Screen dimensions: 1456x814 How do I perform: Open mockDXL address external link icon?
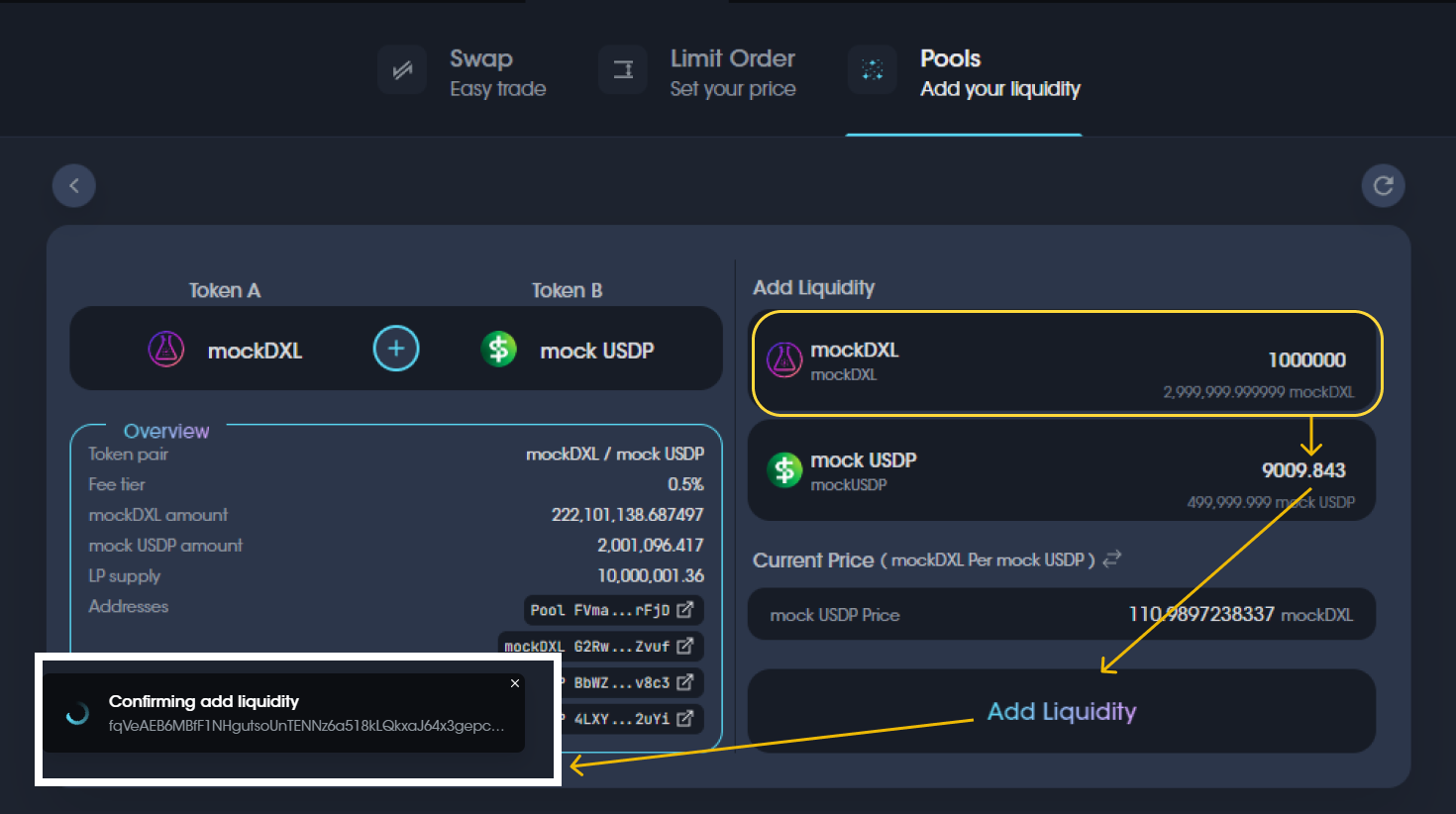tap(684, 646)
